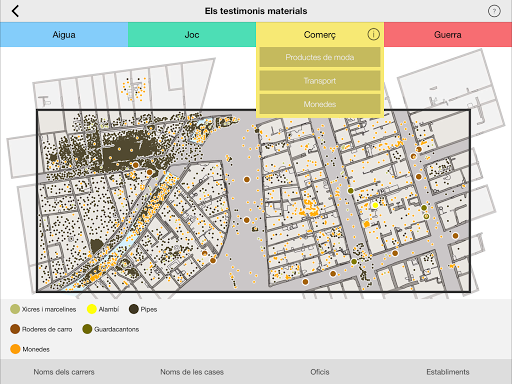Expand the Aigua category
Image resolution: width=512 pixels, height=384 pixels.
click(x=64, y=35)
